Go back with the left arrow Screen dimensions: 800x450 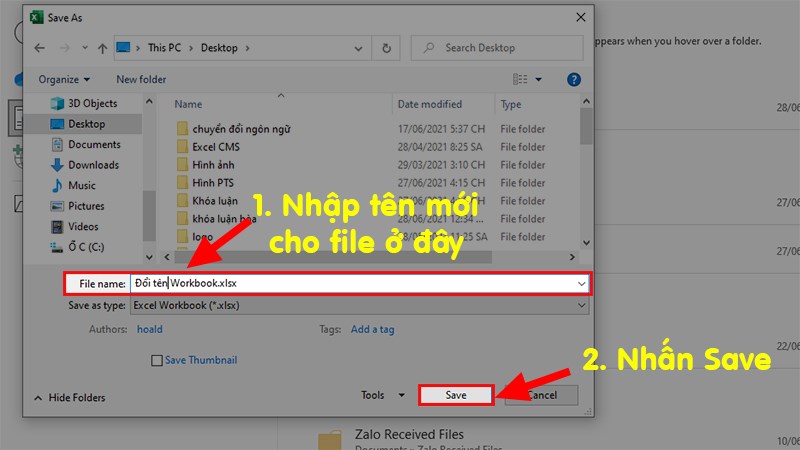point(39,48)
